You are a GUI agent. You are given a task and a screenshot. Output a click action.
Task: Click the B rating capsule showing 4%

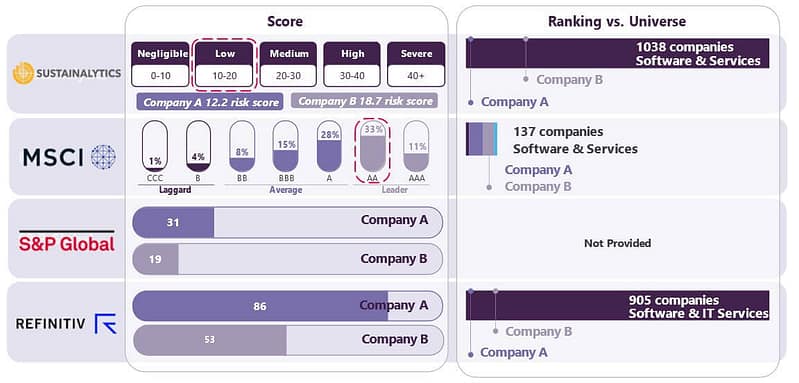tap(198, 146)
